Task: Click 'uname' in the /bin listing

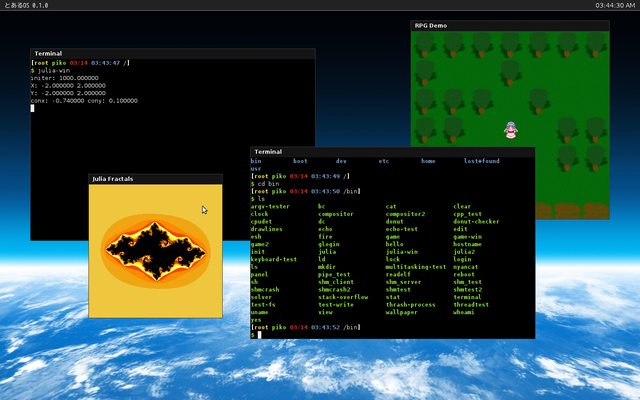Action: tap(260, 312)
